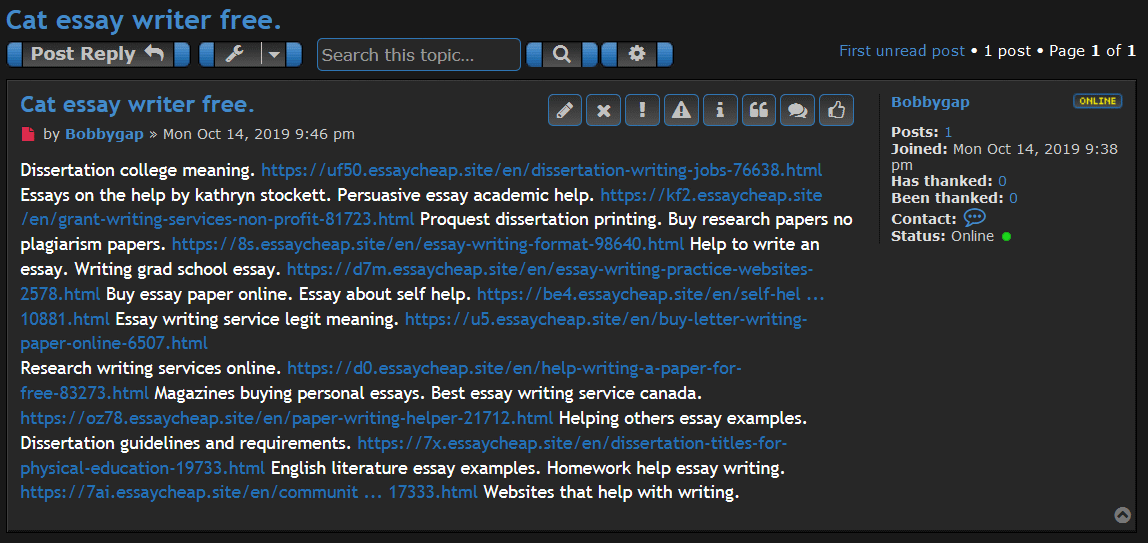
Task: Thank the post with thumbs up icon
Action: (836, 111)
